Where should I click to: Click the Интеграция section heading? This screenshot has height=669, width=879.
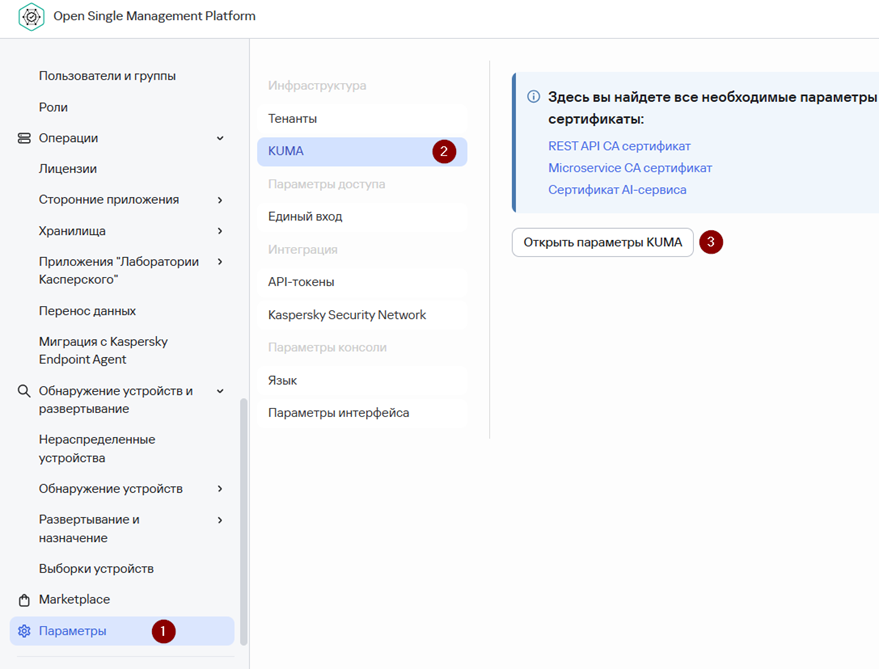point(303,250)
